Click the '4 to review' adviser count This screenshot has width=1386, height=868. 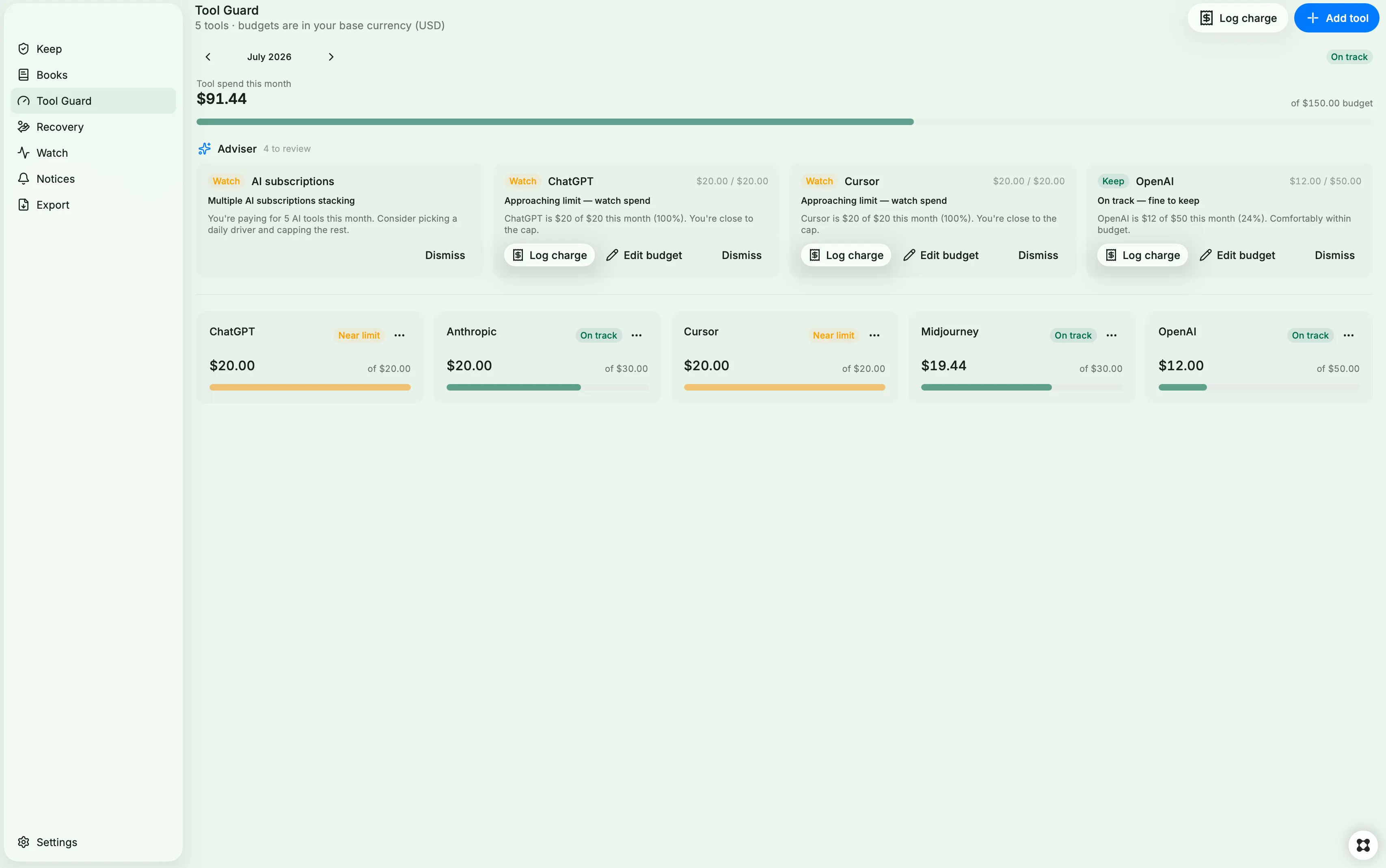[x=287, y=149]
